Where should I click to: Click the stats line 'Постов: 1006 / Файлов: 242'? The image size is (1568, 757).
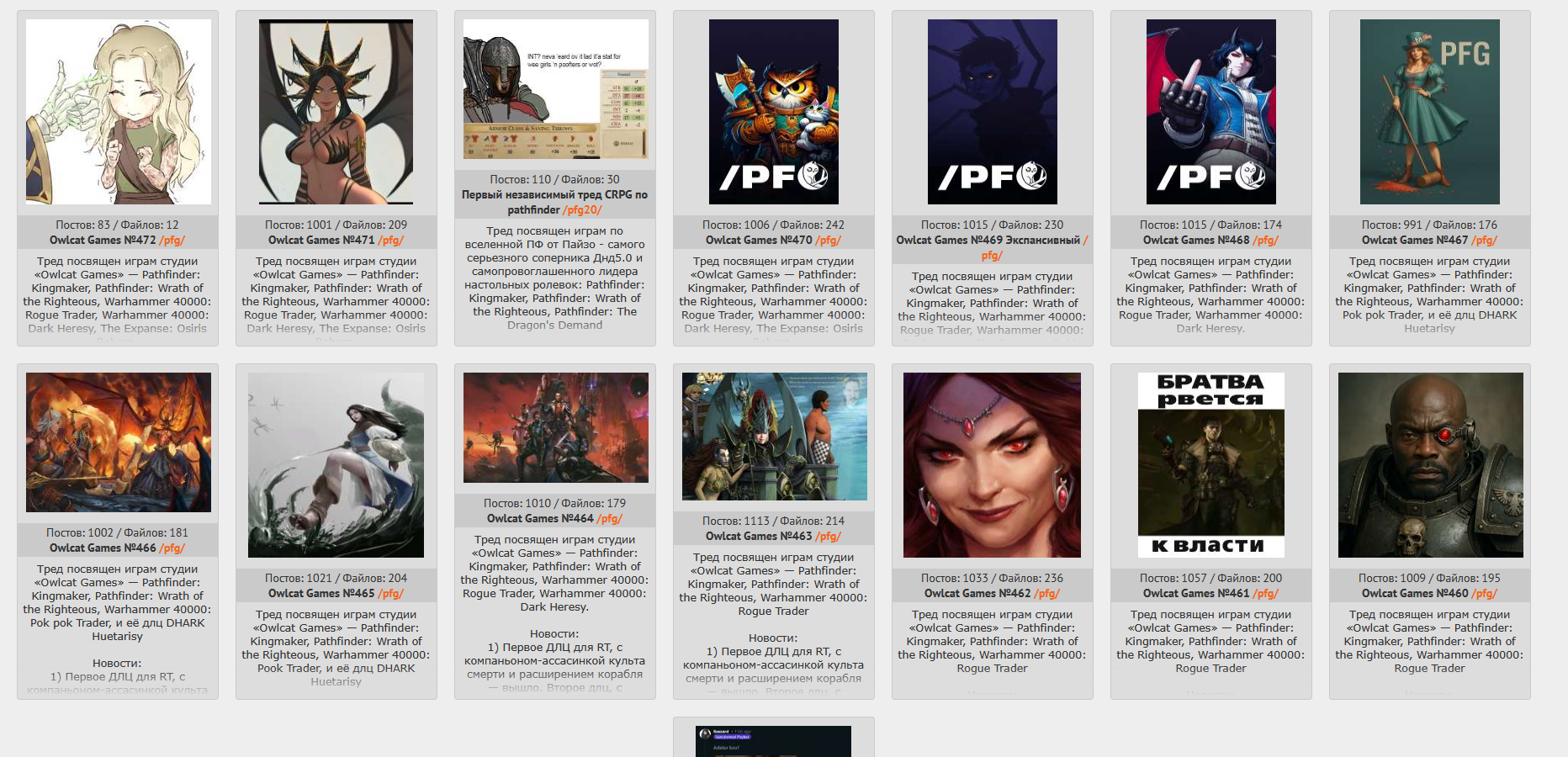[x=774, y=225]
